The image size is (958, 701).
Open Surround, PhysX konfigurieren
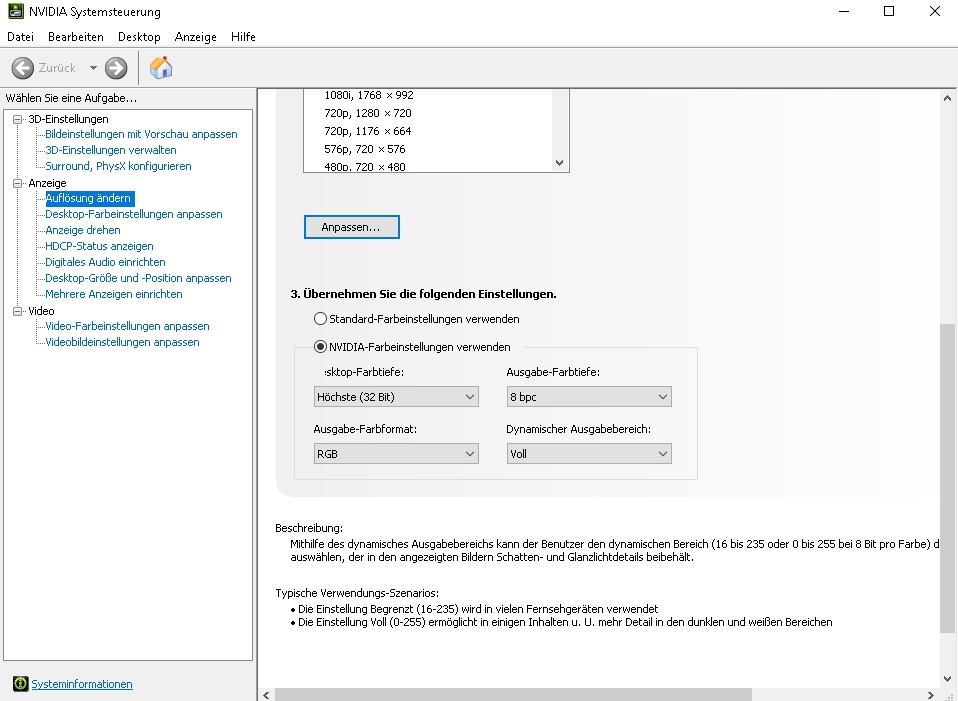click(118, 166)
